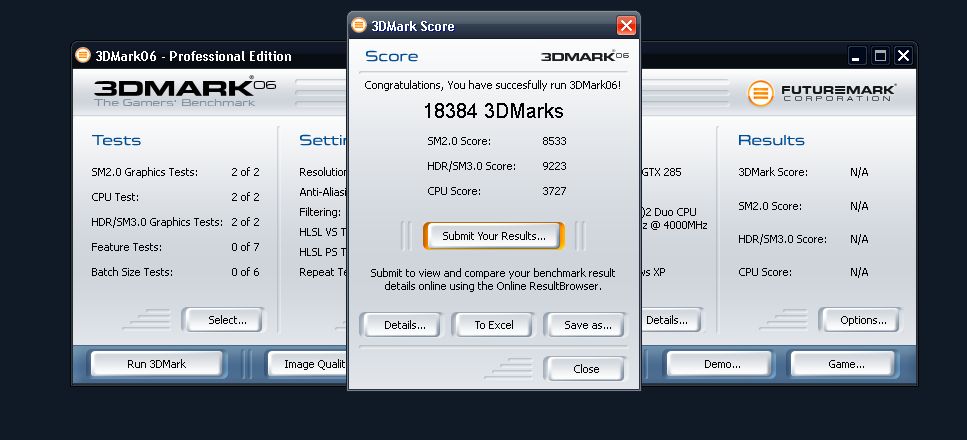Click the congratulations message in score dialog

pyautogui.click(x=493, y=85)
